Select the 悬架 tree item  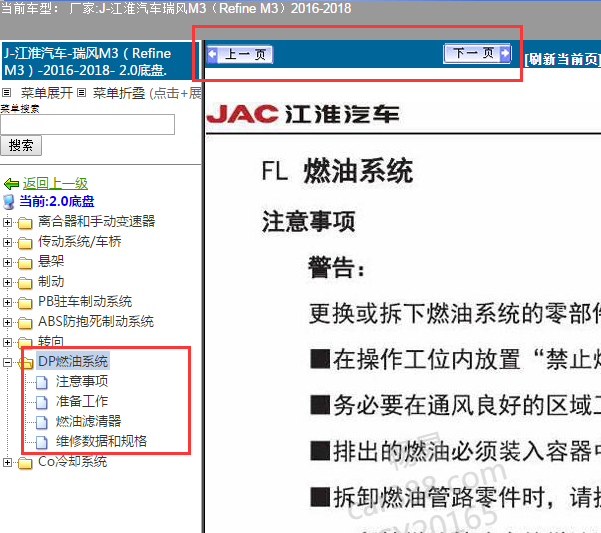tap(51, 261)
